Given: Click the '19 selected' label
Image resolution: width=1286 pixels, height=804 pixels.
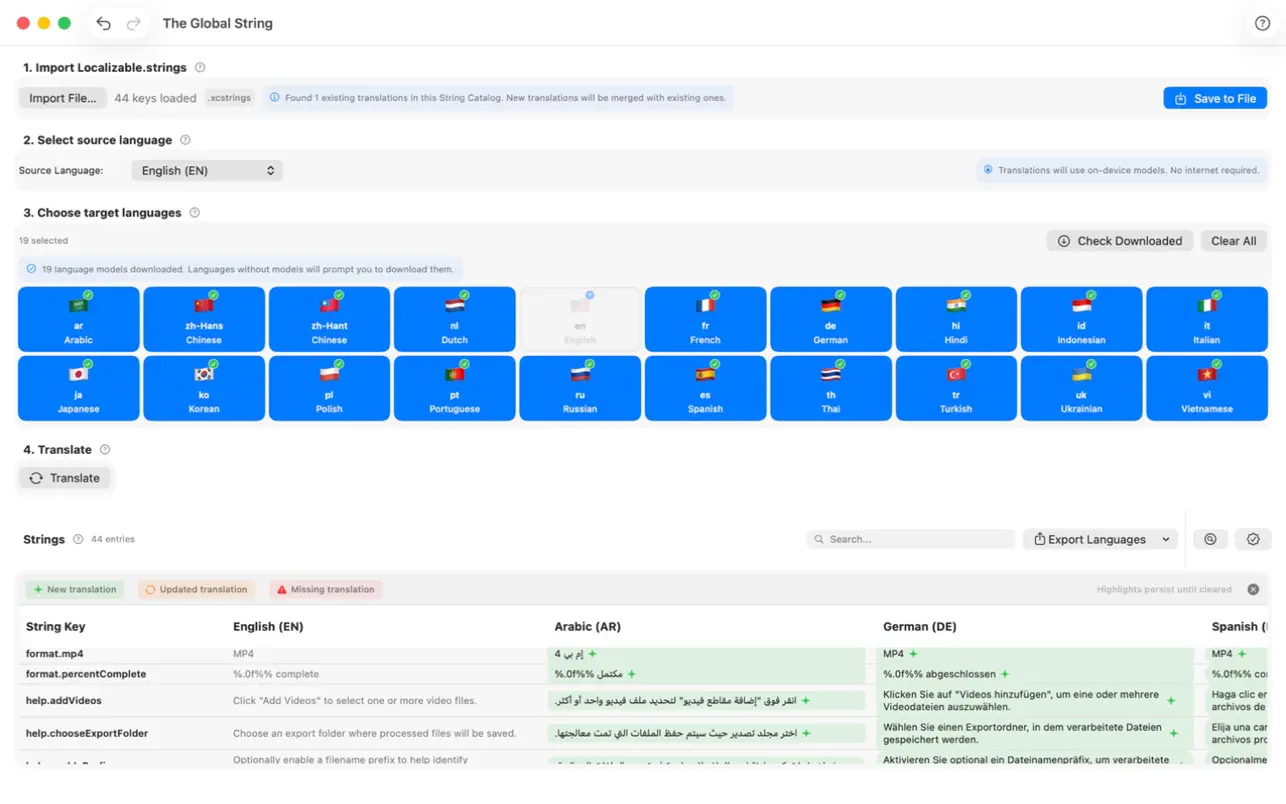Looking at the screenshot, I should 43,241.
